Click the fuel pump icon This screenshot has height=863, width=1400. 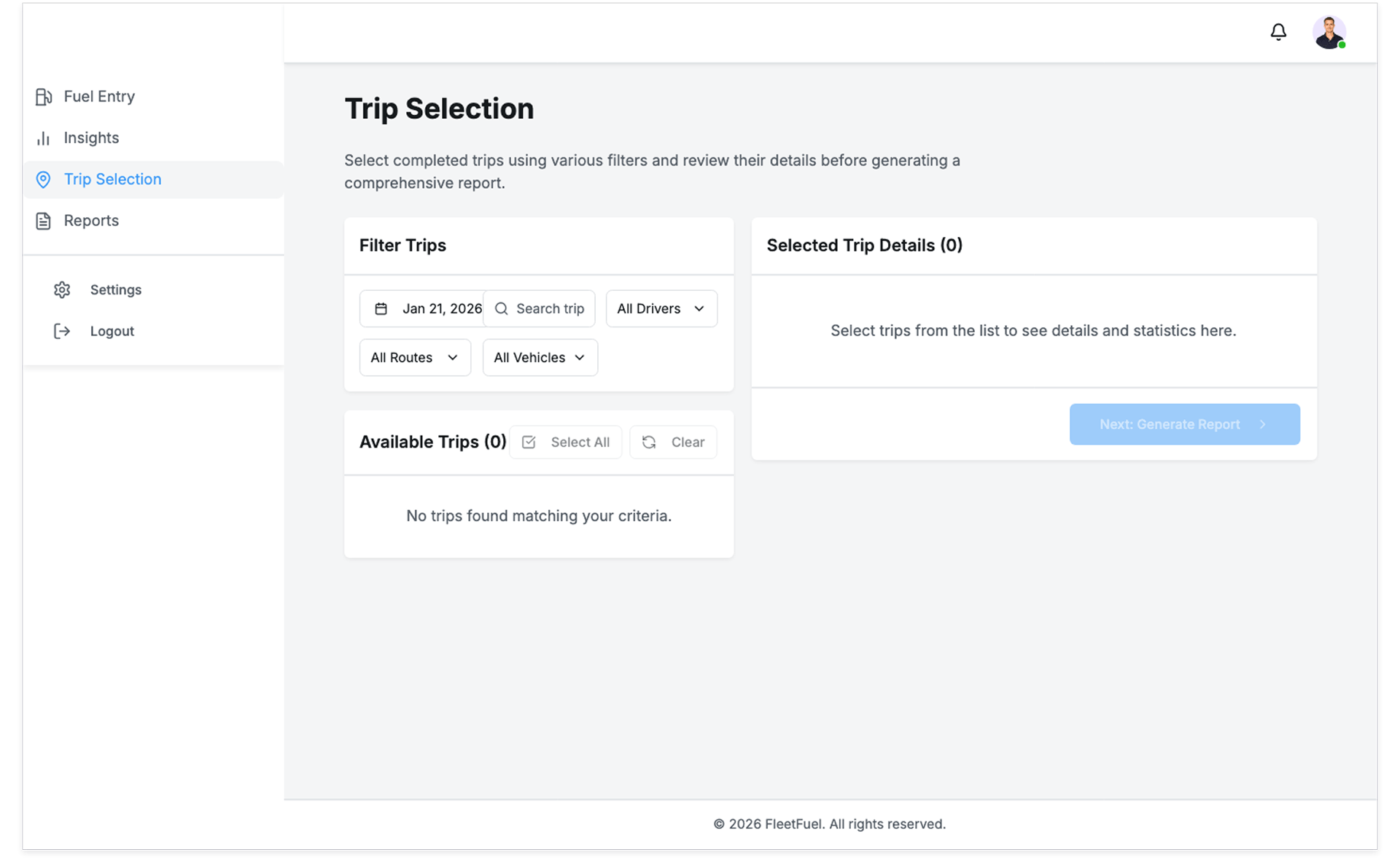click(x=44, y=97)
